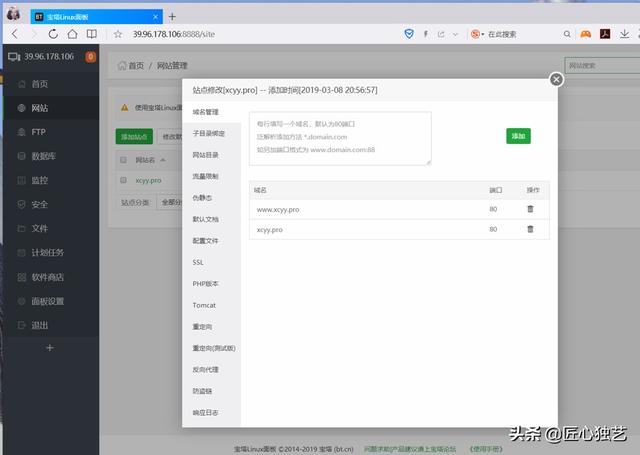Open the game controller icon
The width and height of the screenshot is (640, 455).
click(x=586, y=34)
